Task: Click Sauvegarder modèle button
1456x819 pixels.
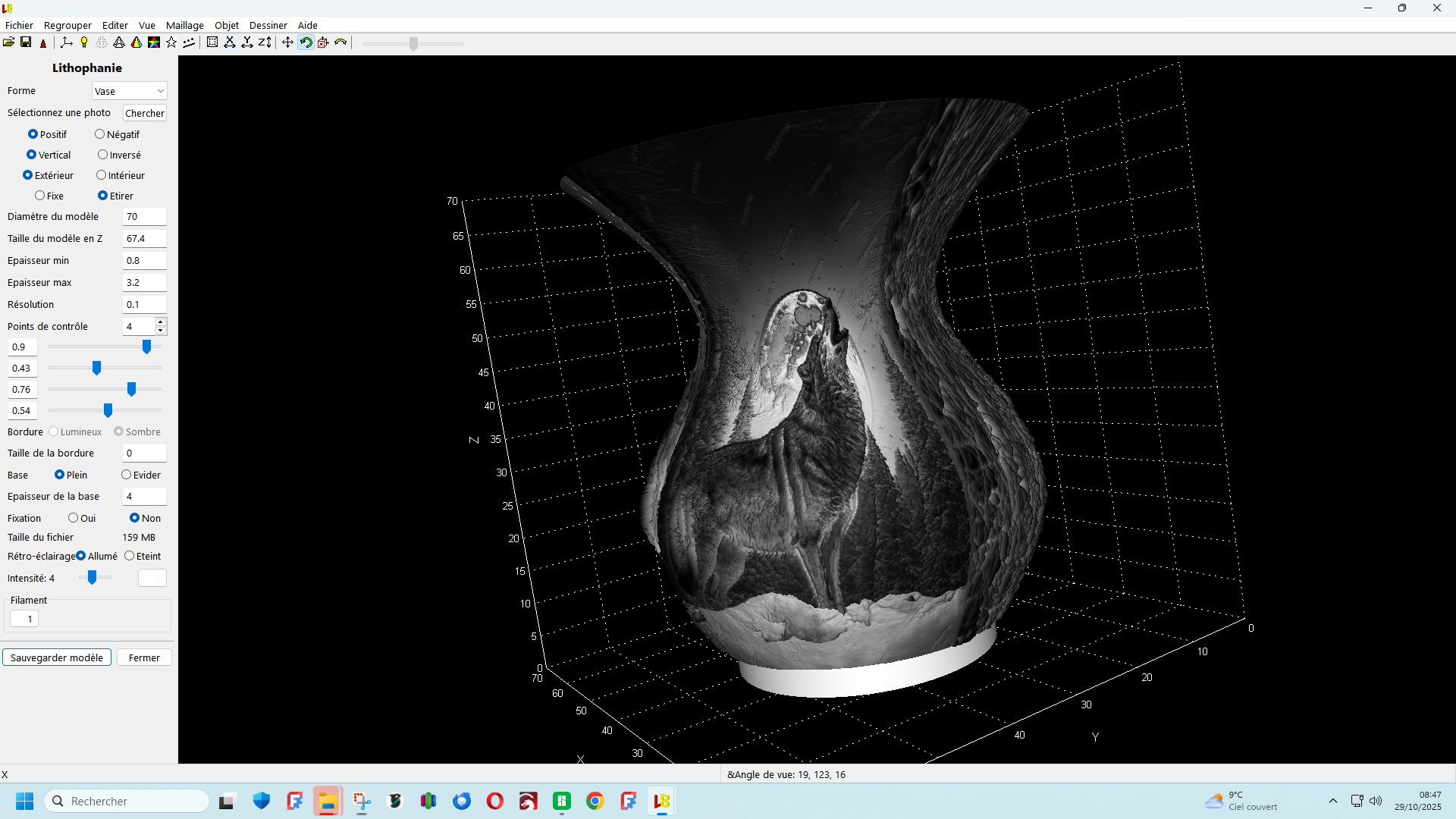Action: [x=57, y=657]
